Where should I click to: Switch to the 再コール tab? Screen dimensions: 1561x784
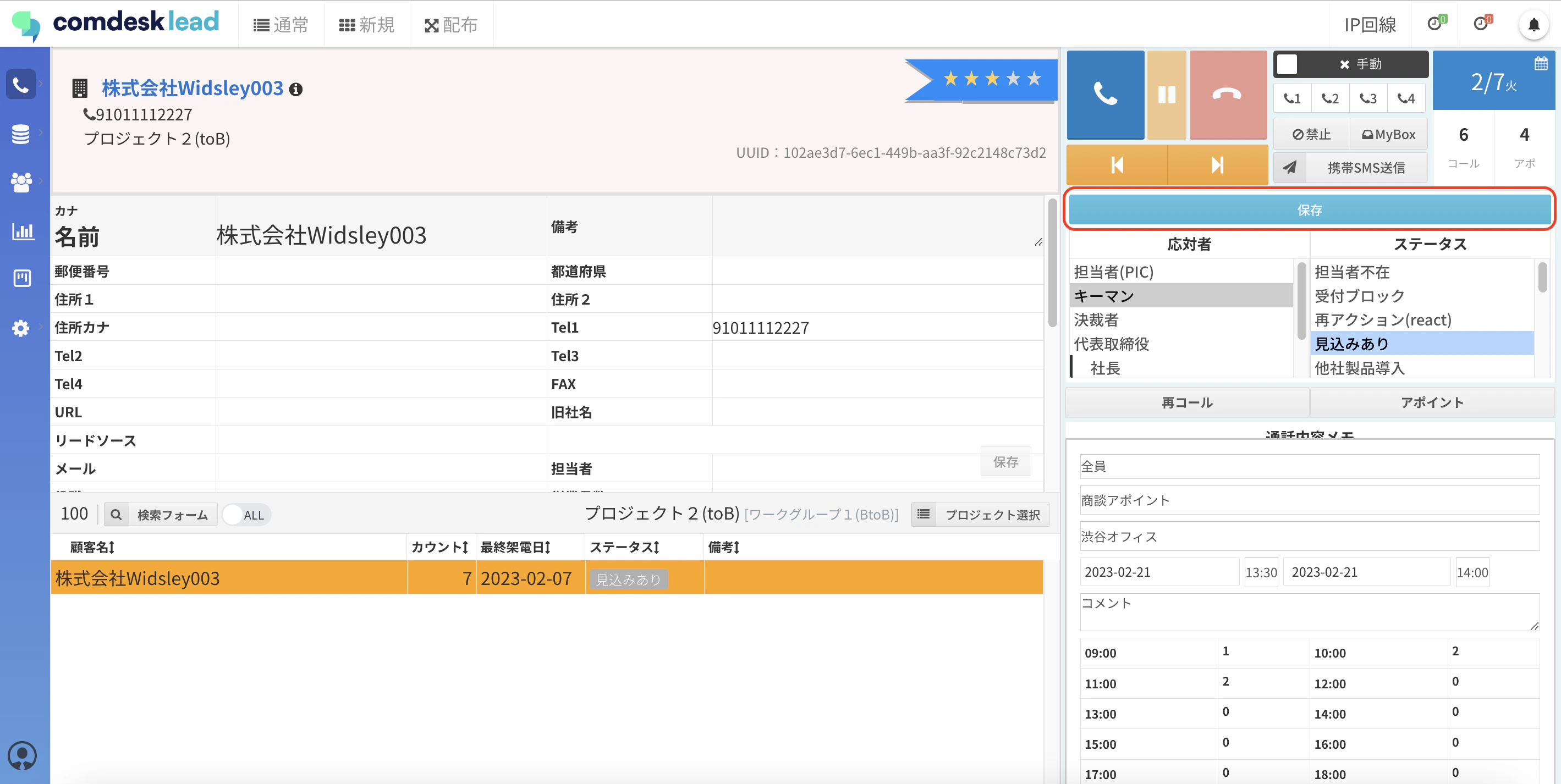click(1187, 402)
